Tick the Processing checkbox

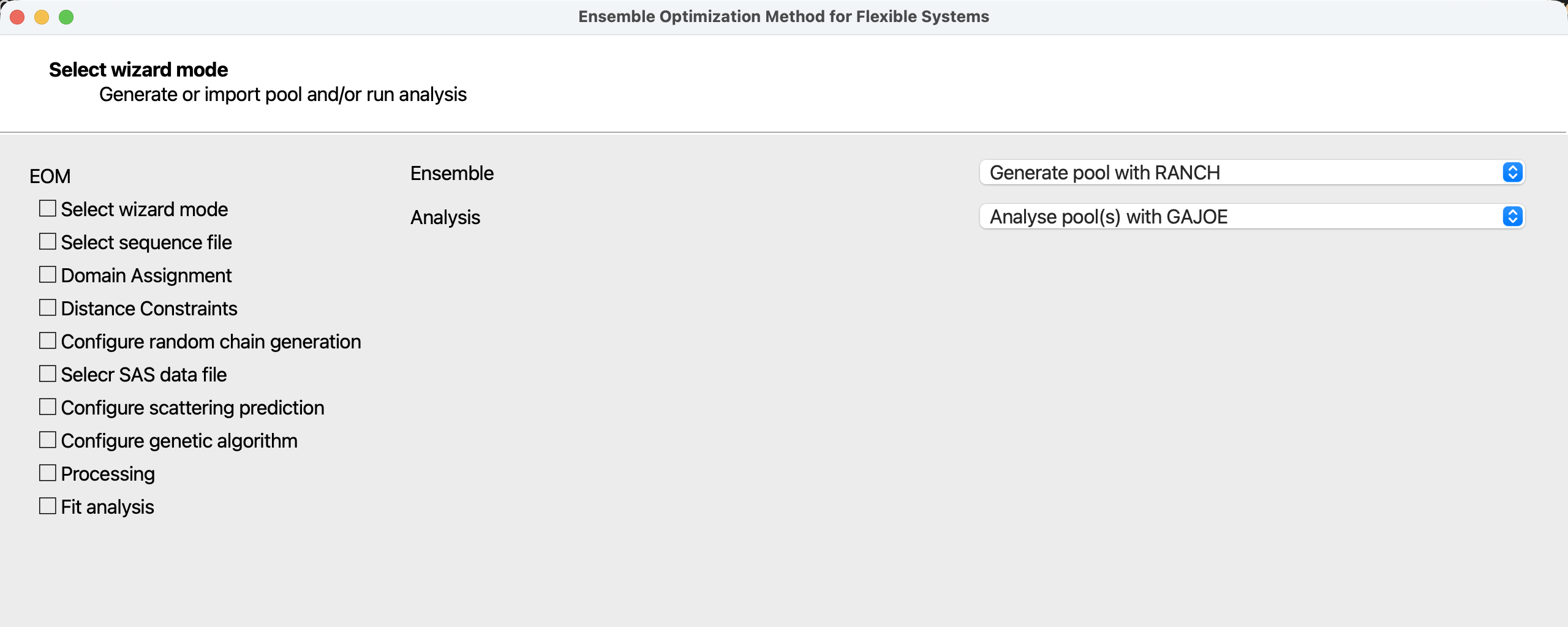click(48, 473)
